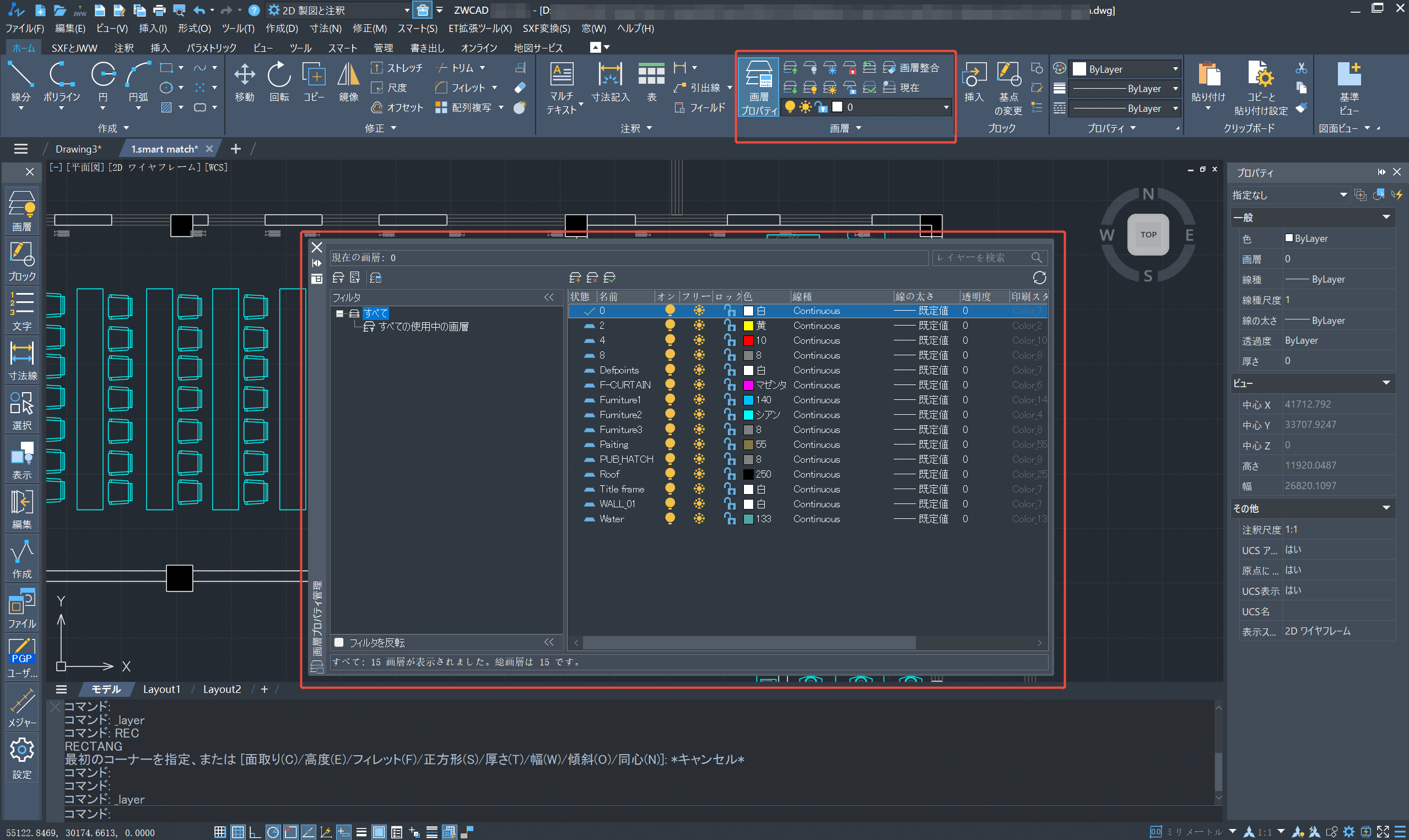
Task: Activate the 移動 move tool
Action: pyautogui.click(x=245, y=82)
